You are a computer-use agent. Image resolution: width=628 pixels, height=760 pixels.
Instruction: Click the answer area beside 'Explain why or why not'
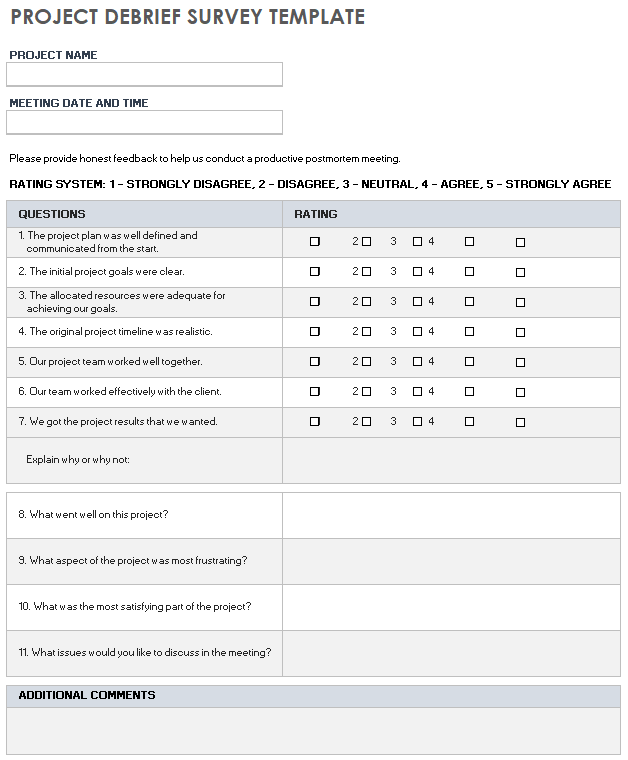(451, 460)
